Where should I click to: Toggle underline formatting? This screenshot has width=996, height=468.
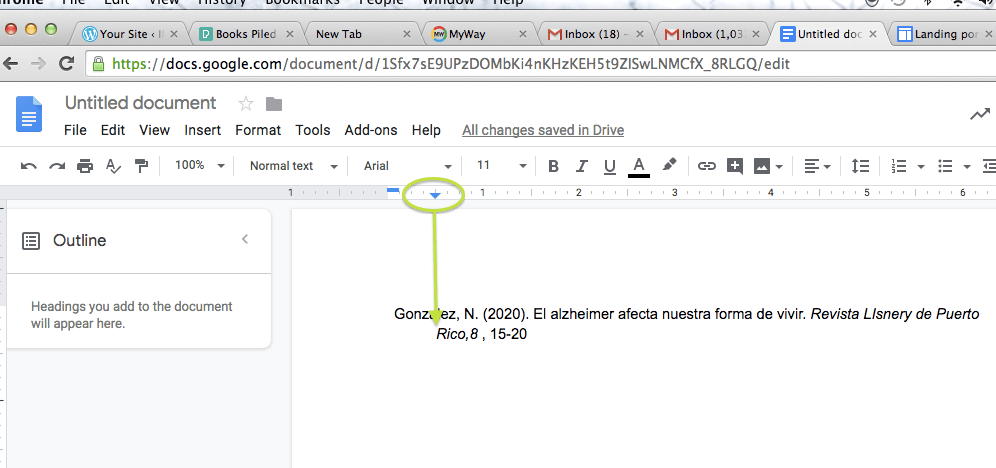(608, 166)
